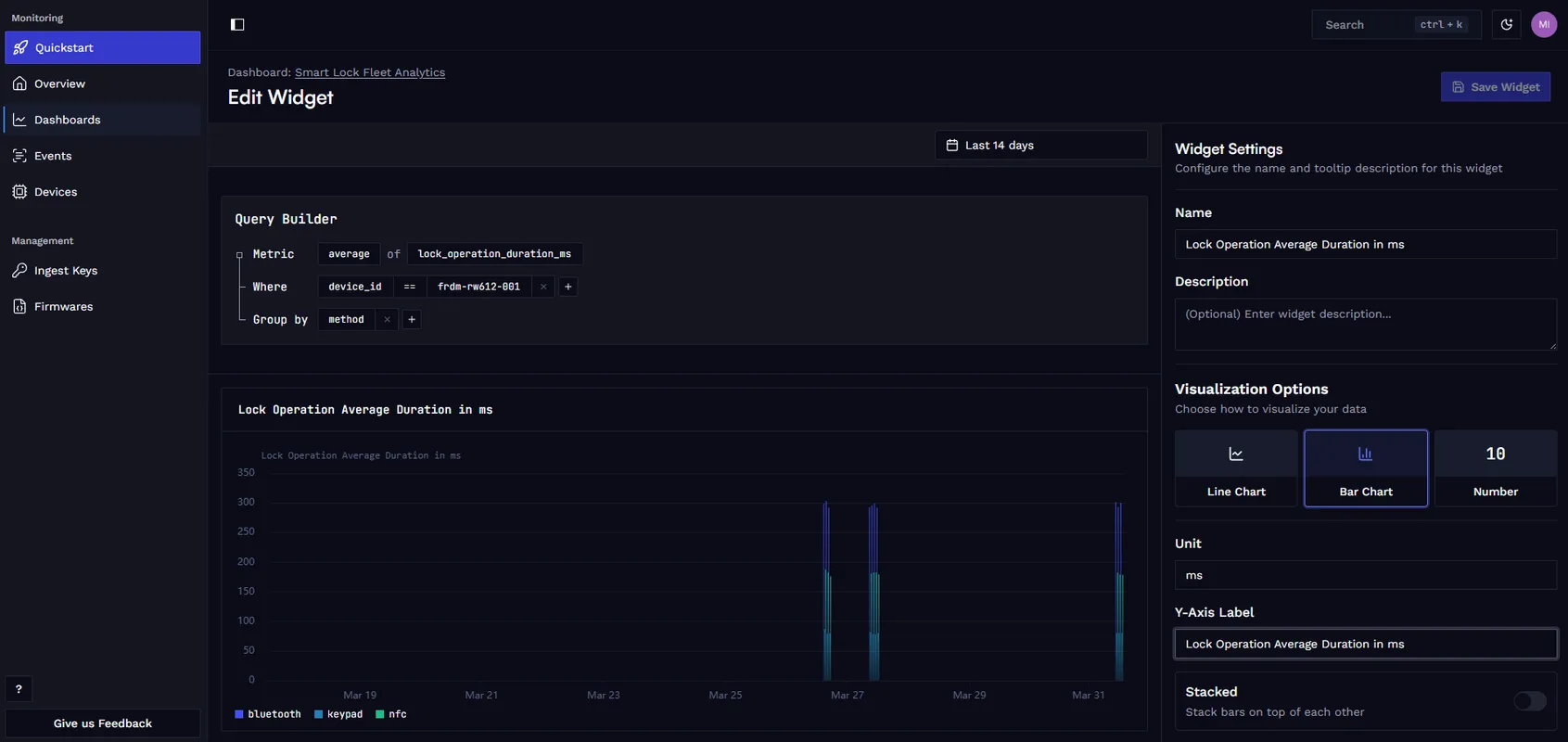This screenshot has width=1568, height=742.
Task: Open Ingest Keys management
Action: coord(103,271)
